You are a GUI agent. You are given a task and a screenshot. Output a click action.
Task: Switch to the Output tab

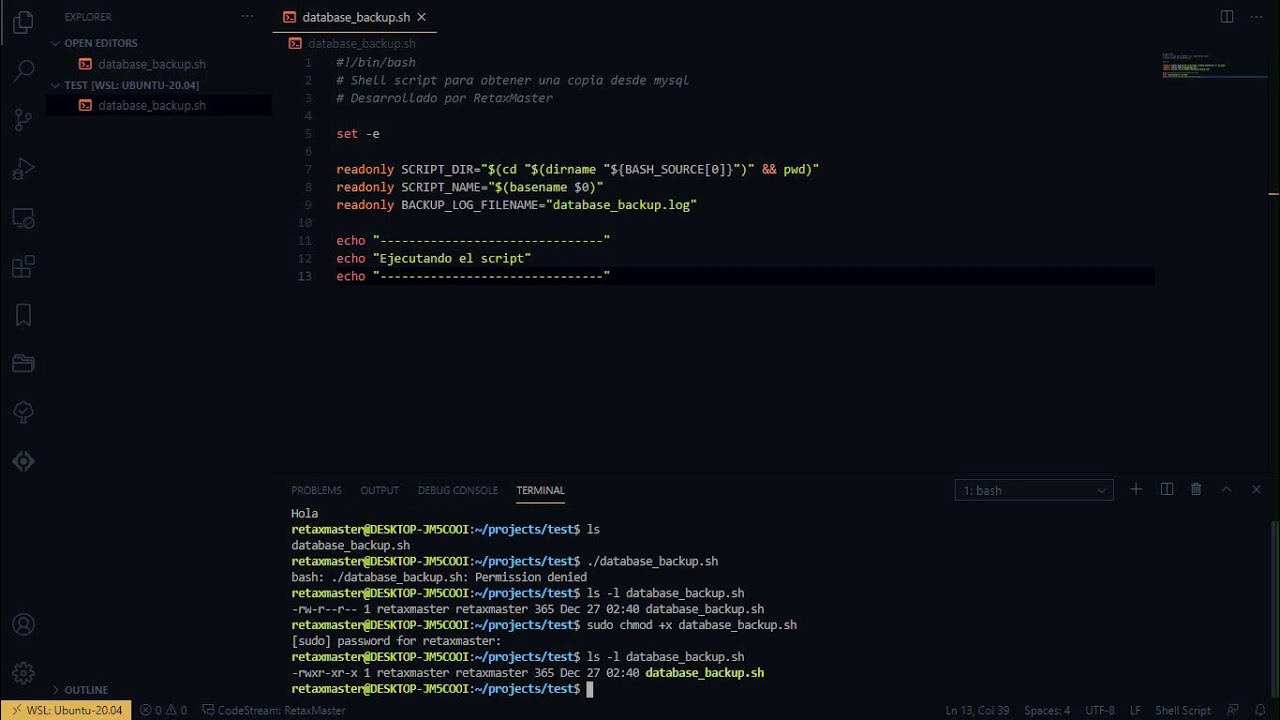coord(379,490)
